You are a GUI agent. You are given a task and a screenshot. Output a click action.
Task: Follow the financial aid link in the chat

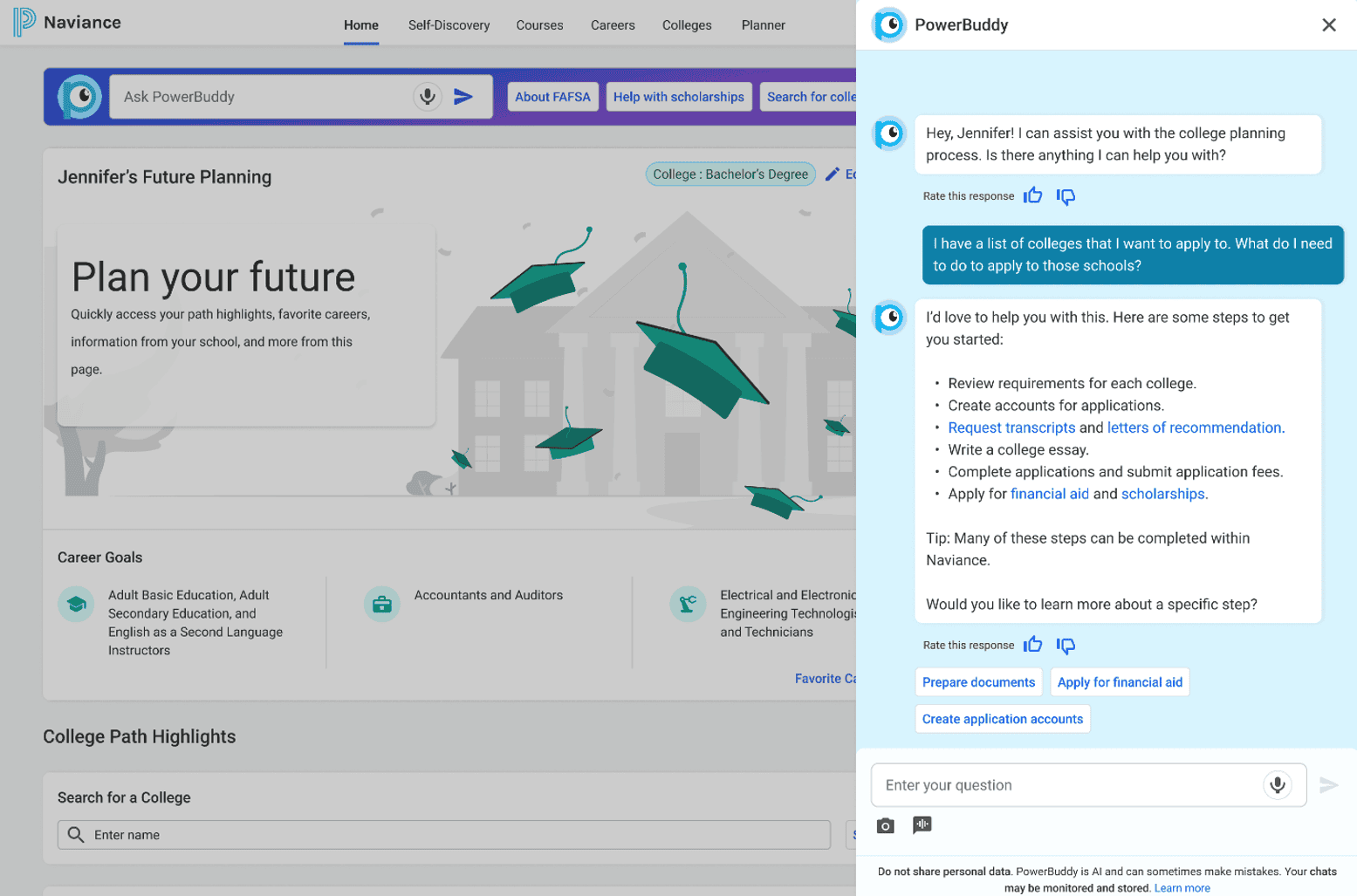[x=1050, y=494]
